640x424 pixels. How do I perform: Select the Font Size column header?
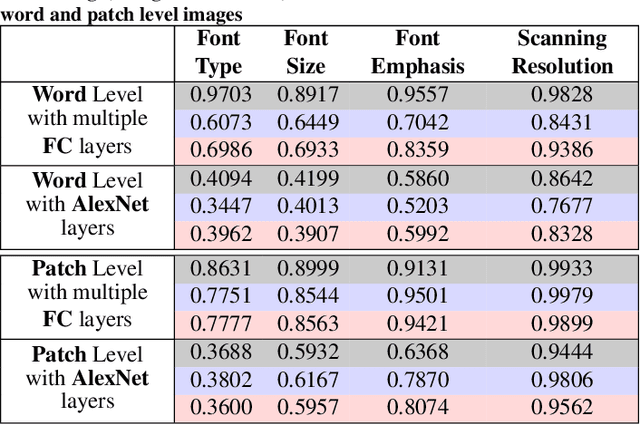coord(305,53)
